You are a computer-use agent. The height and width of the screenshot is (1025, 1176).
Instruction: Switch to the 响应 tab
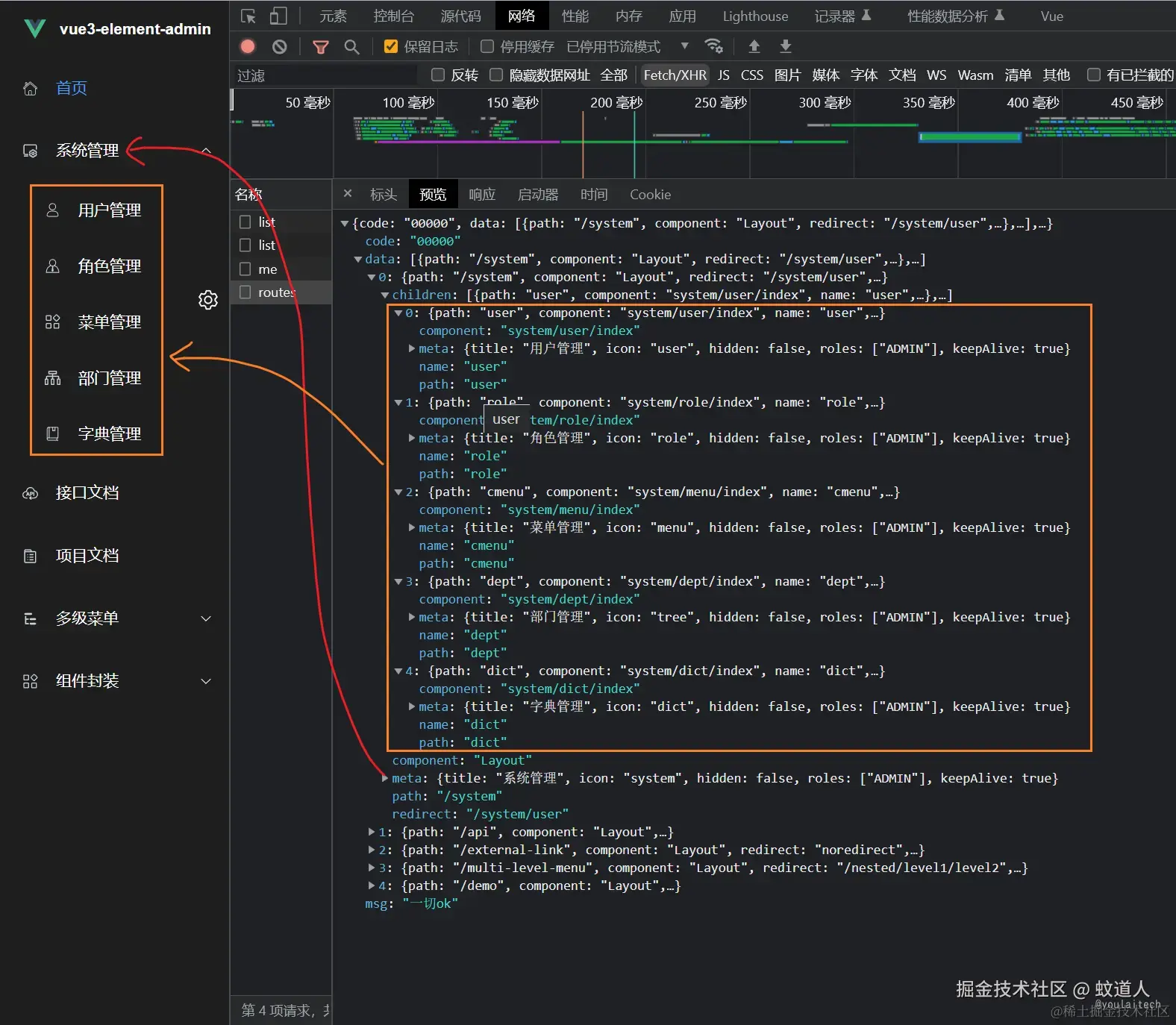[481, 195]
